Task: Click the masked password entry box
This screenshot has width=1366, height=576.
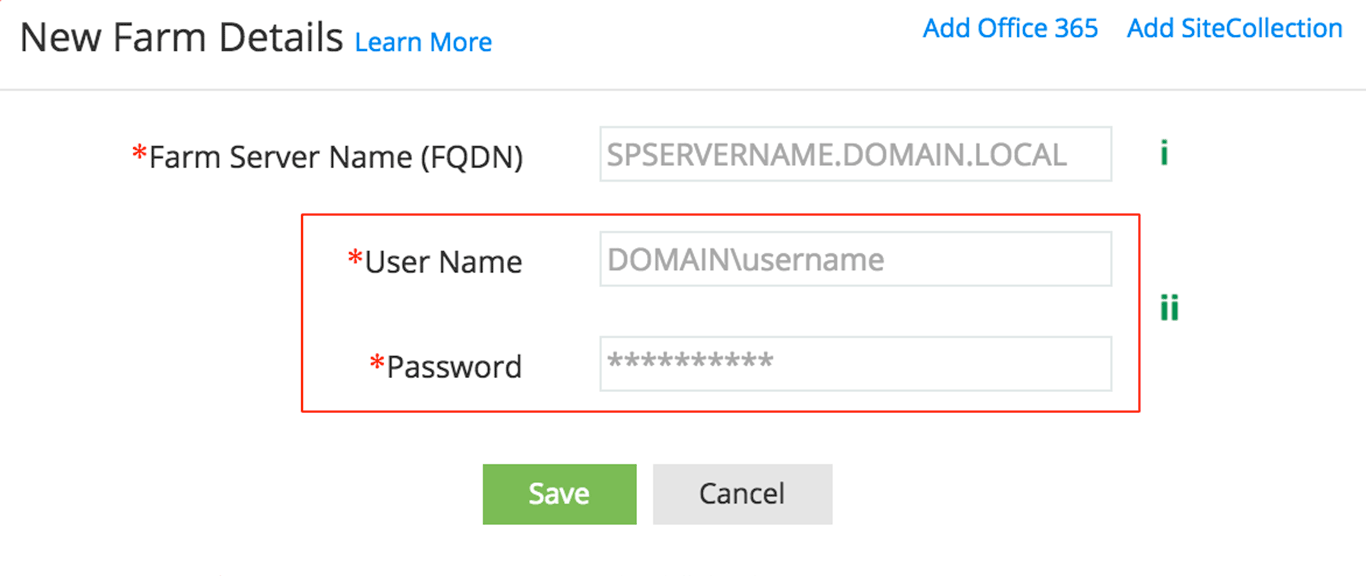Action: pos(855,363)
